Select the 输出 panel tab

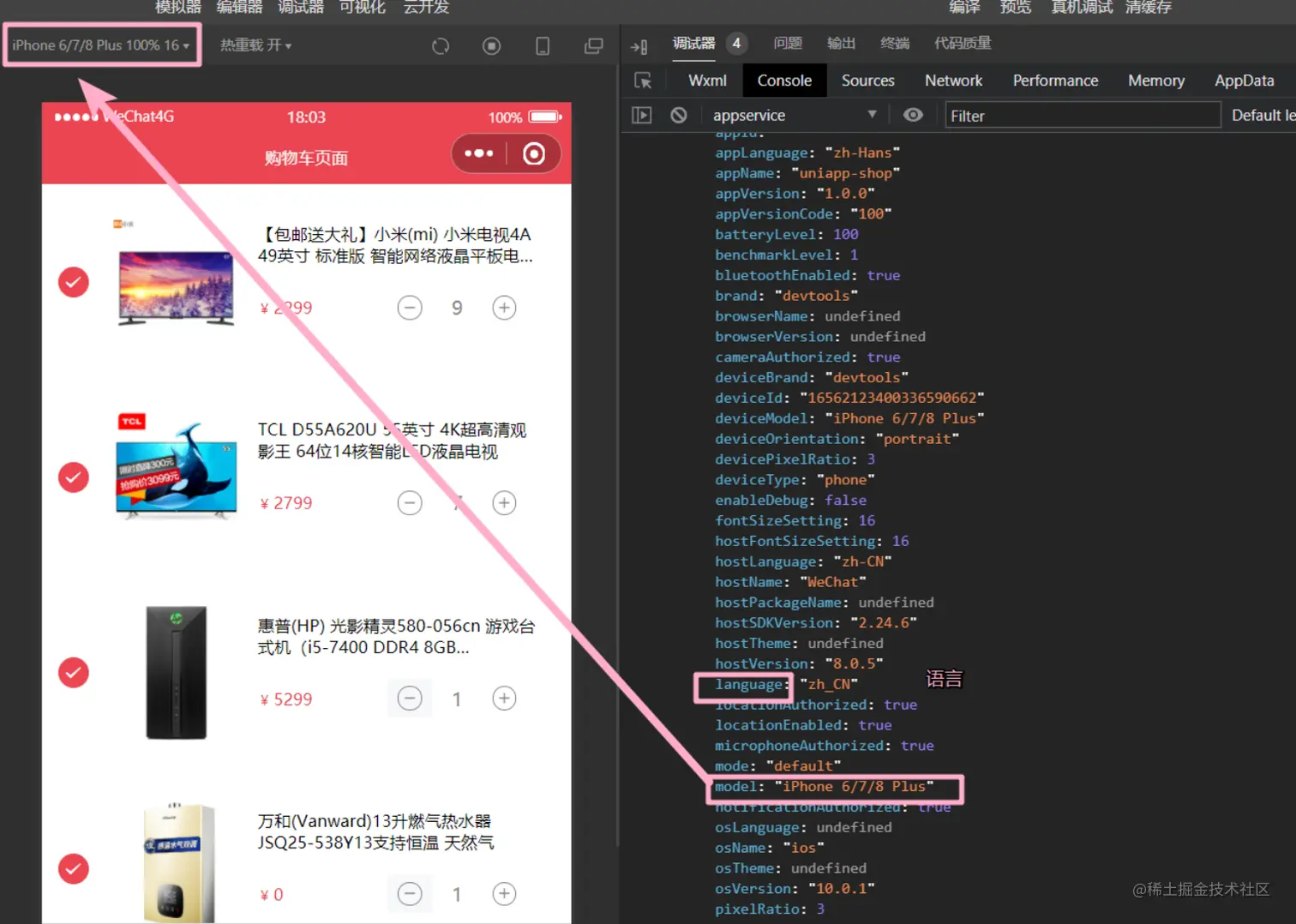(x=841, y=44)
